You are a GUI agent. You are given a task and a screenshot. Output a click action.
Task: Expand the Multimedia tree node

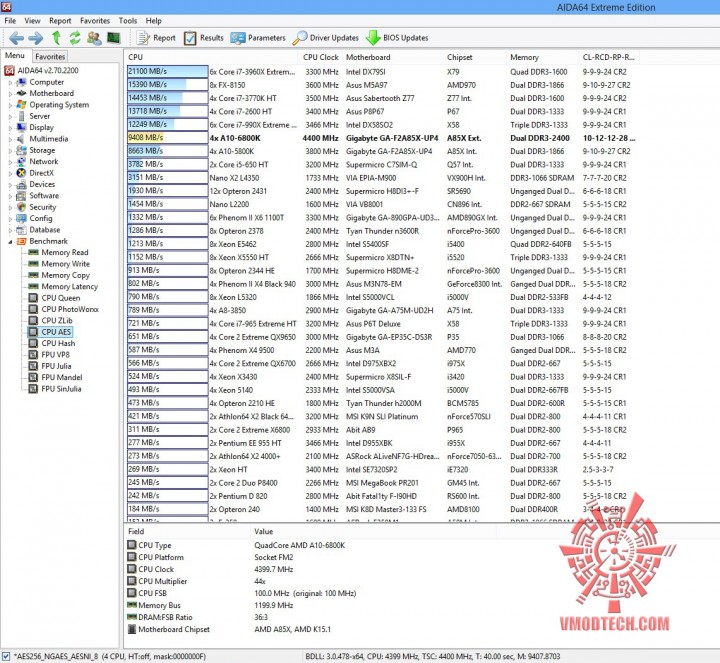(10, 139)
